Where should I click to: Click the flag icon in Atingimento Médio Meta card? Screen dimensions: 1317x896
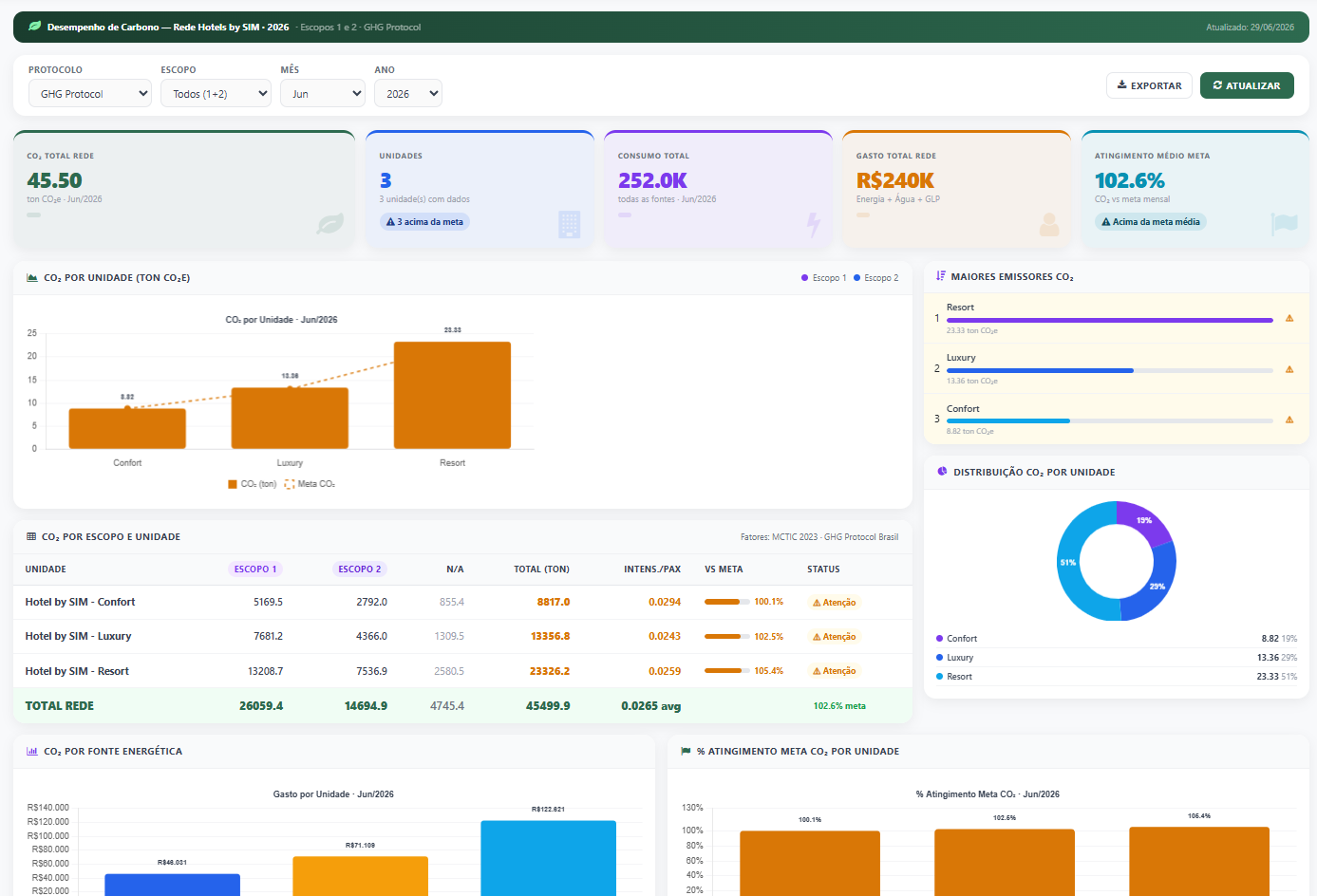(1284, 224)
